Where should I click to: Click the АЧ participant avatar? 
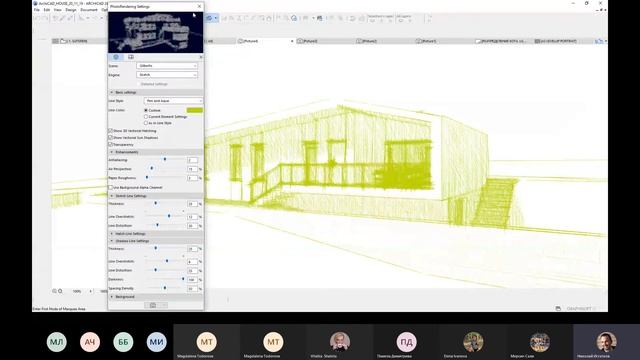90,342
